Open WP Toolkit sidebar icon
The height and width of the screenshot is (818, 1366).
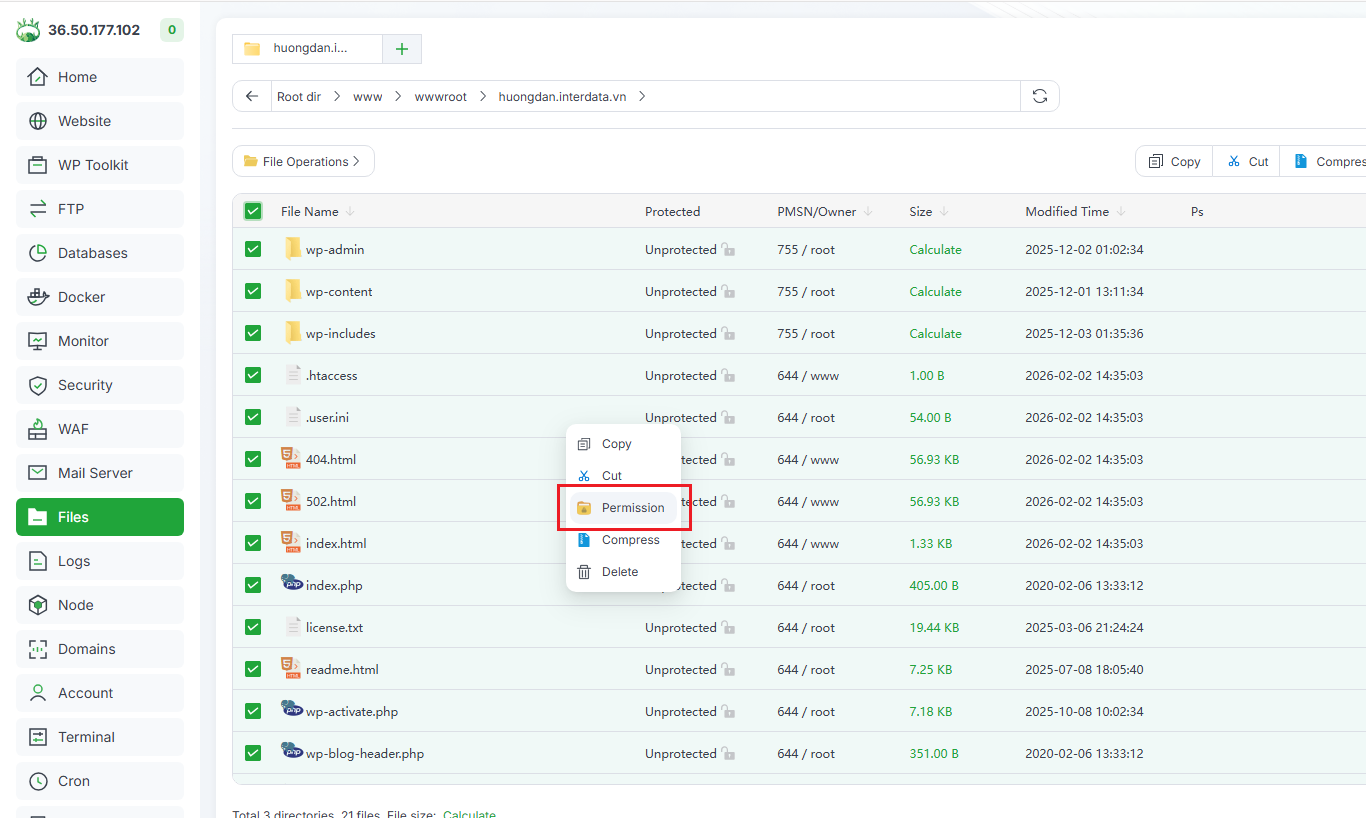point(38,165)
